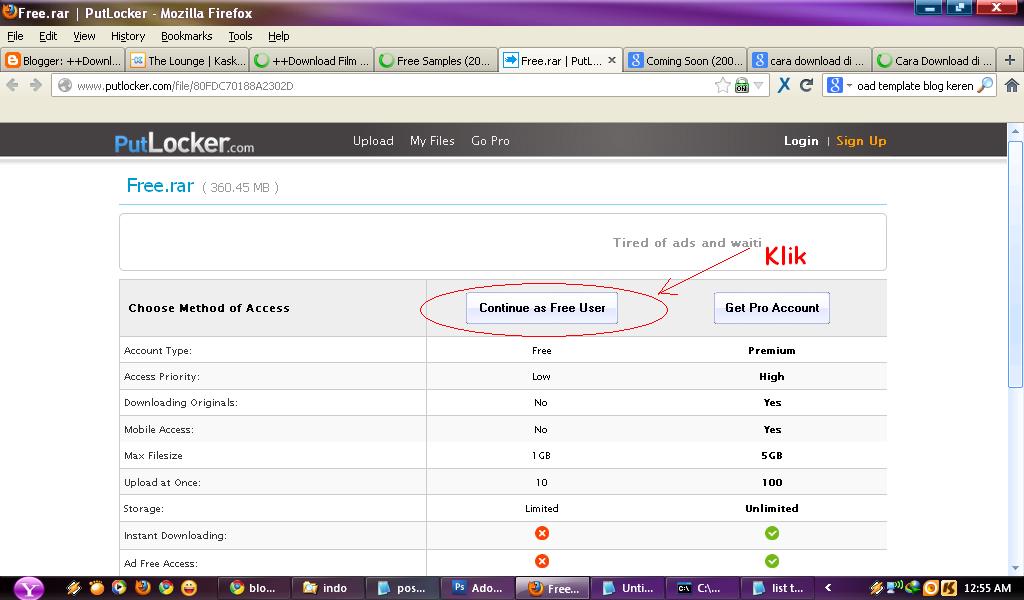This screenshot has width=1024, height=600.
Task: Switch to the ++Download Film tab
Action: click(x=312, y=60)
